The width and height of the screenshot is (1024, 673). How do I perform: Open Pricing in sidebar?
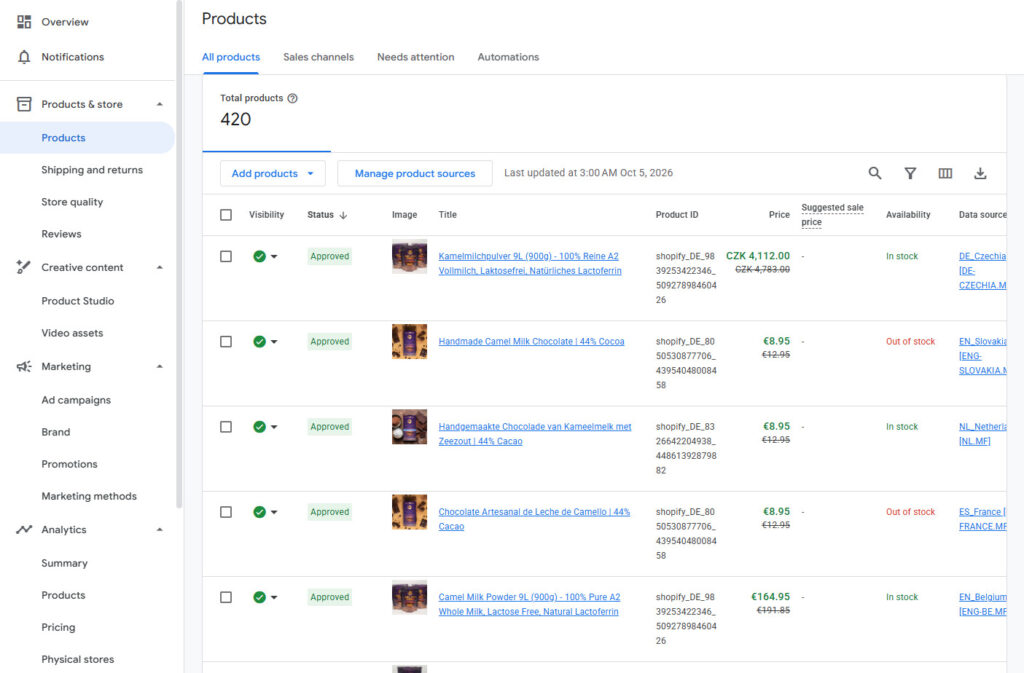tap(58, 627)
